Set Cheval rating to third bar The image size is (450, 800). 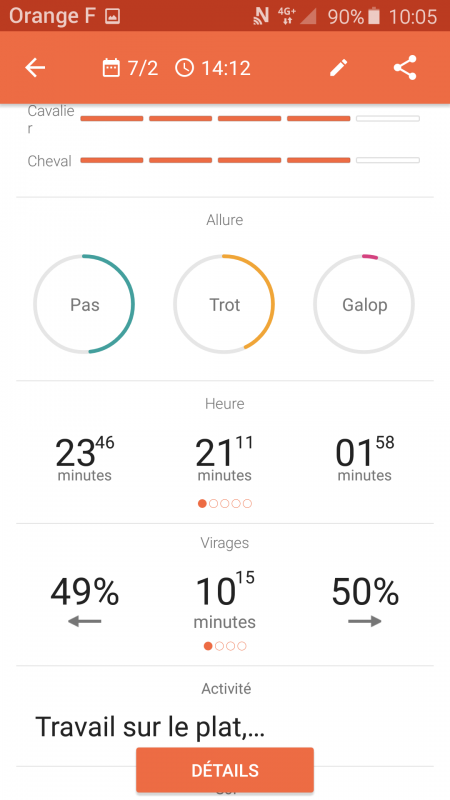click(x=249, y=160)
